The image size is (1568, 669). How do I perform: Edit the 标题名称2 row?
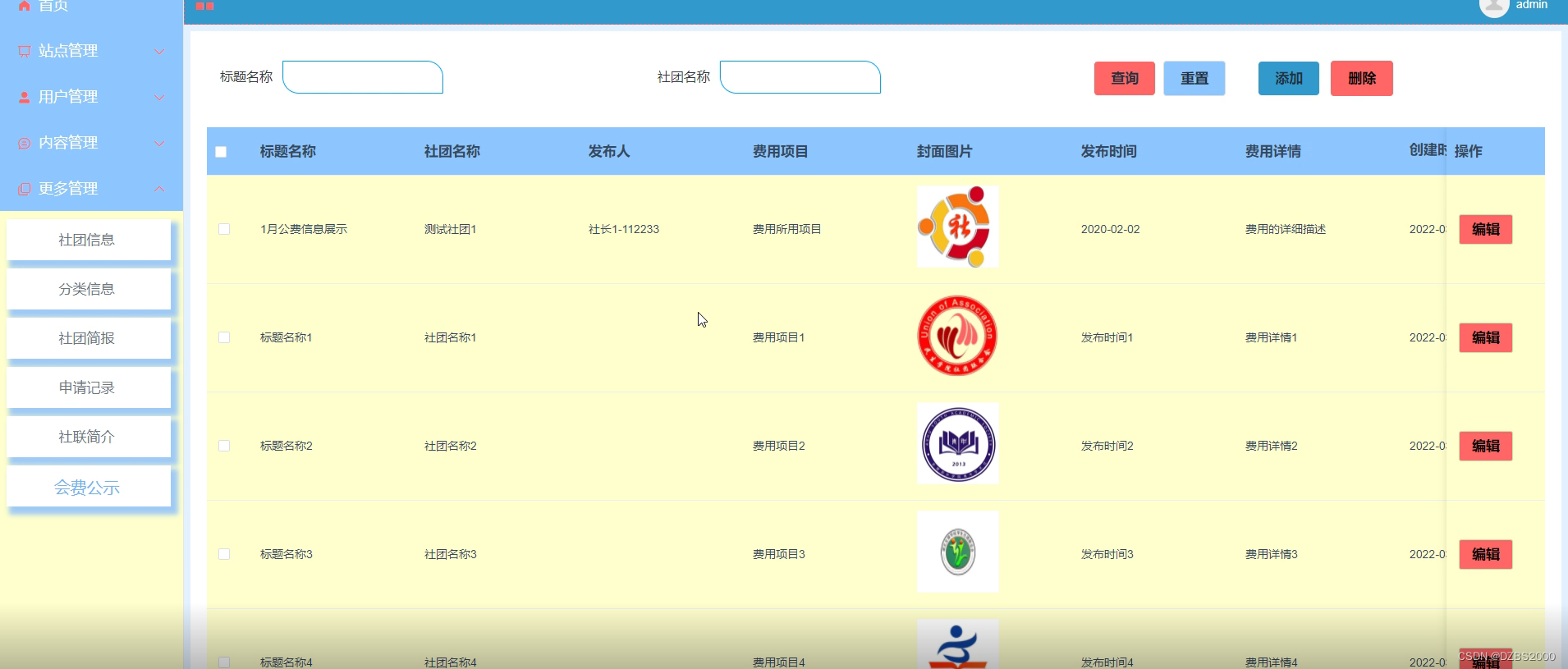1486,446
